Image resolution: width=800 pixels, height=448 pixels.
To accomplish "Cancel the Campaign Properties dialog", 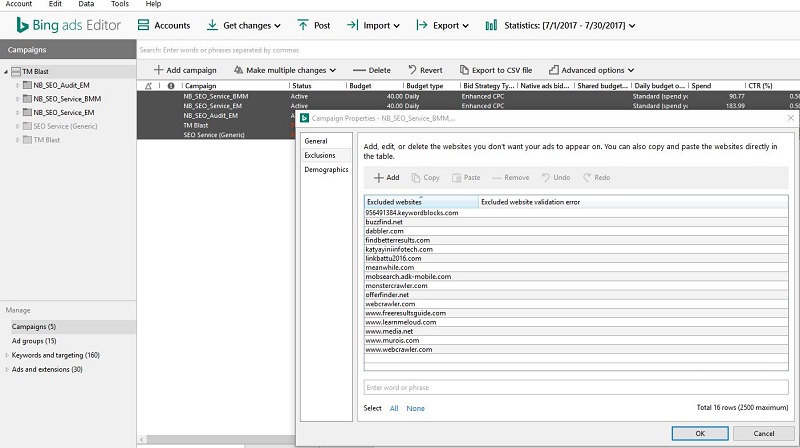I will [764, 433].
